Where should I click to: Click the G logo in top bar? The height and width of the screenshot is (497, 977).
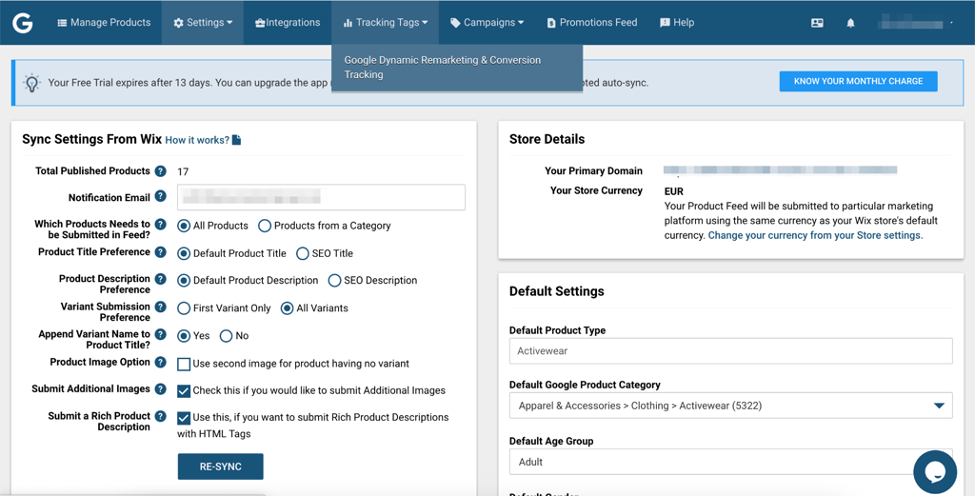click(22, 23)
